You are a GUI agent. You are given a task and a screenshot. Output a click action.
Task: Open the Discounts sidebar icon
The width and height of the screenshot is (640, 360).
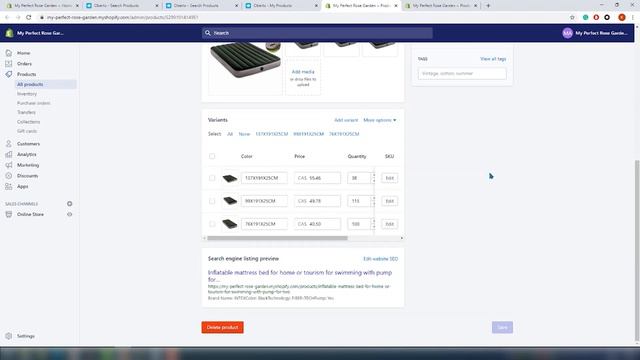coord(9,176)
